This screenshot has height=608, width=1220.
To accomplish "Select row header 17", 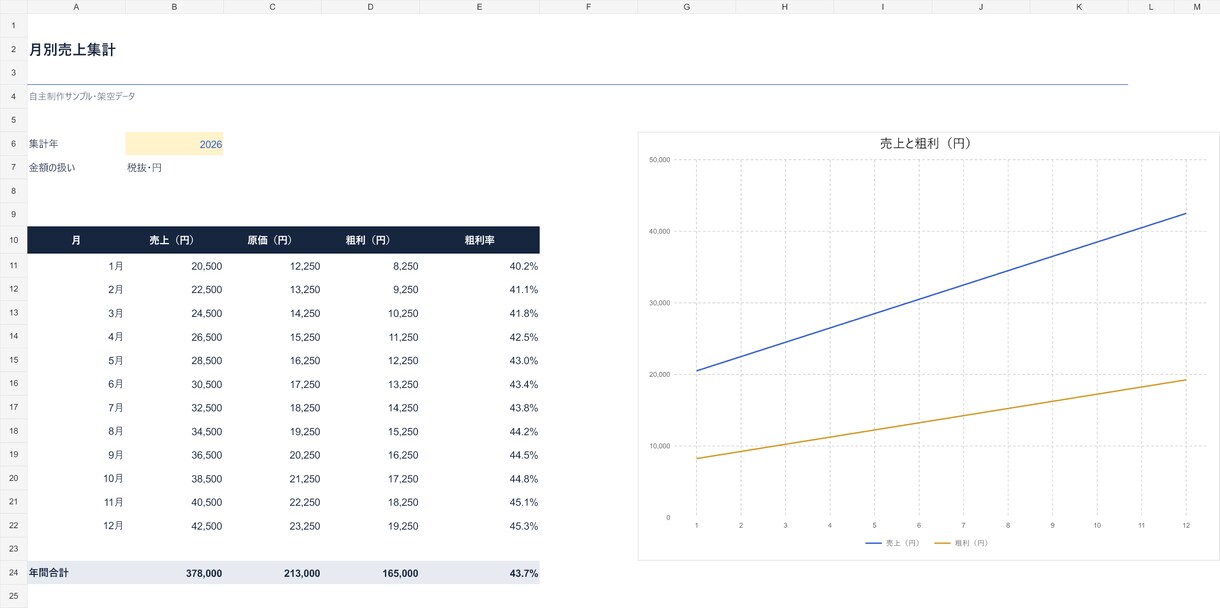I will [x=14, y=408].
